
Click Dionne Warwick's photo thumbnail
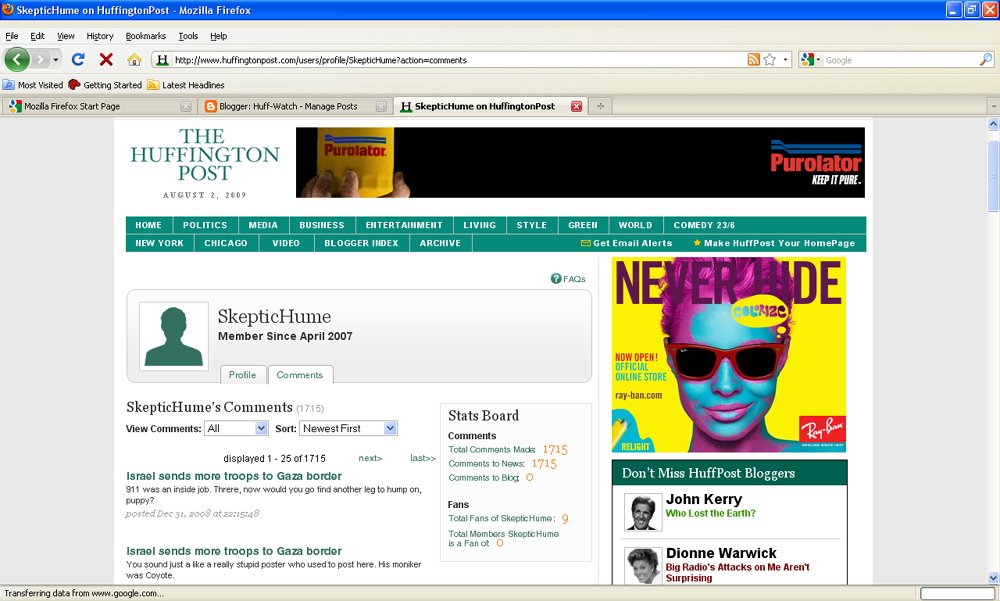[643, 565]
